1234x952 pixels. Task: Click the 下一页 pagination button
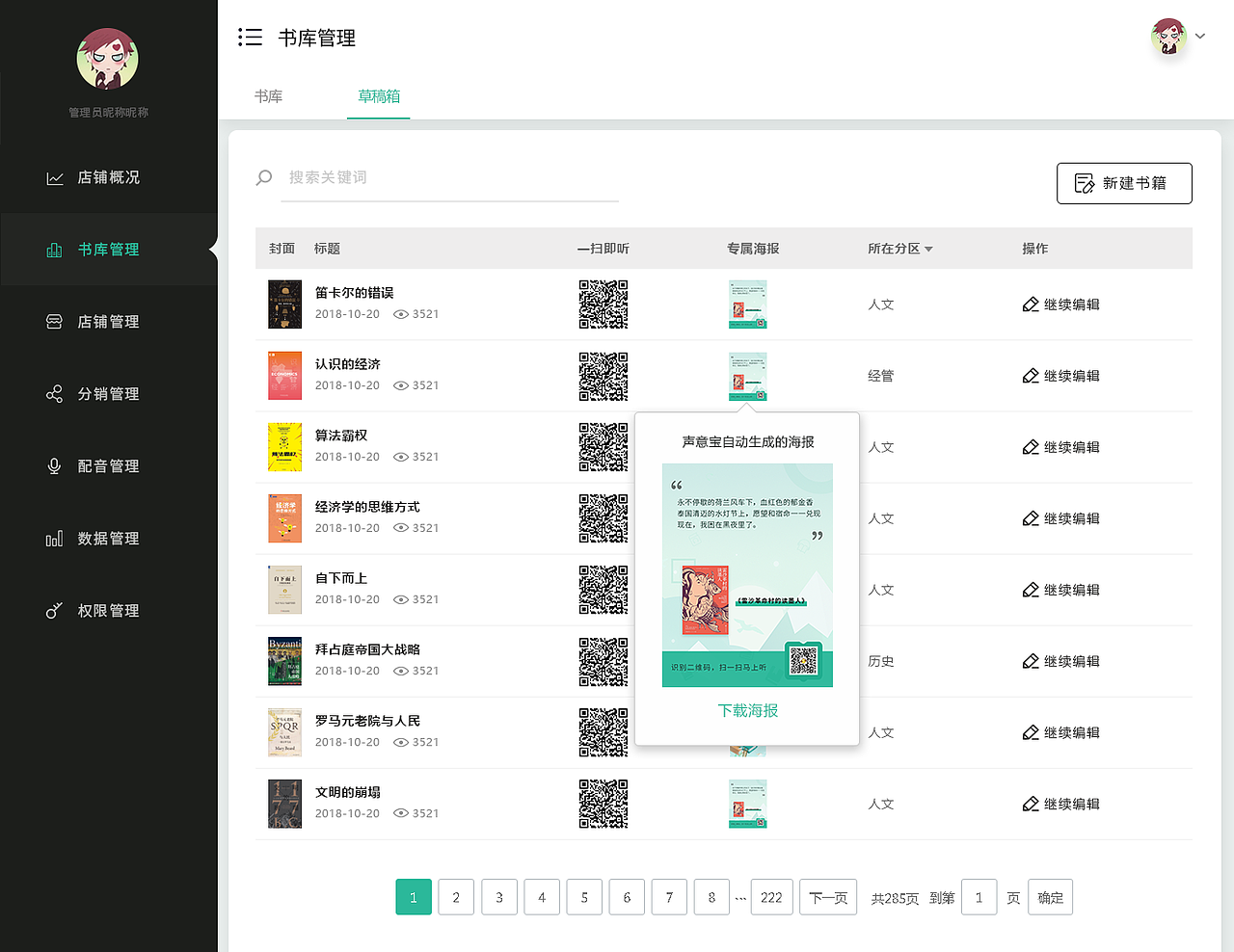830,897
